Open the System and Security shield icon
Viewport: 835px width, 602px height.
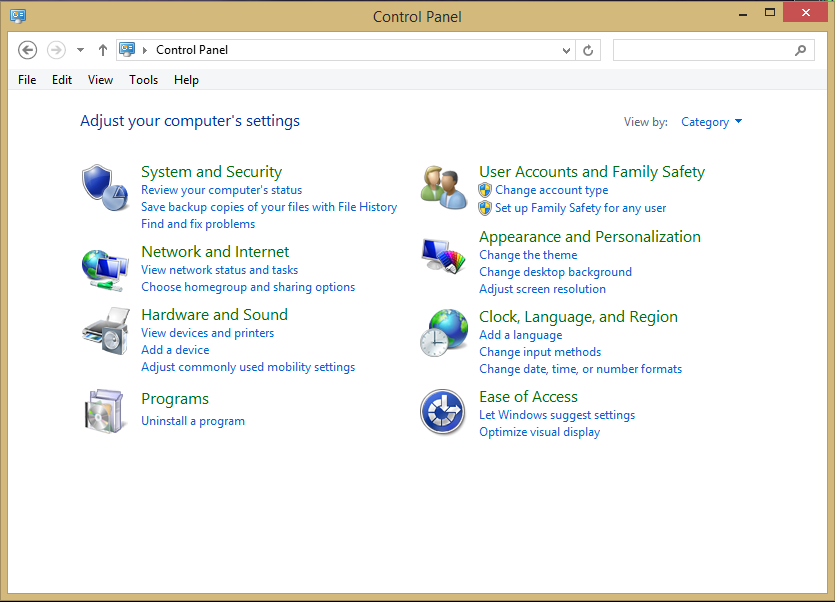[x=105, y=188]
